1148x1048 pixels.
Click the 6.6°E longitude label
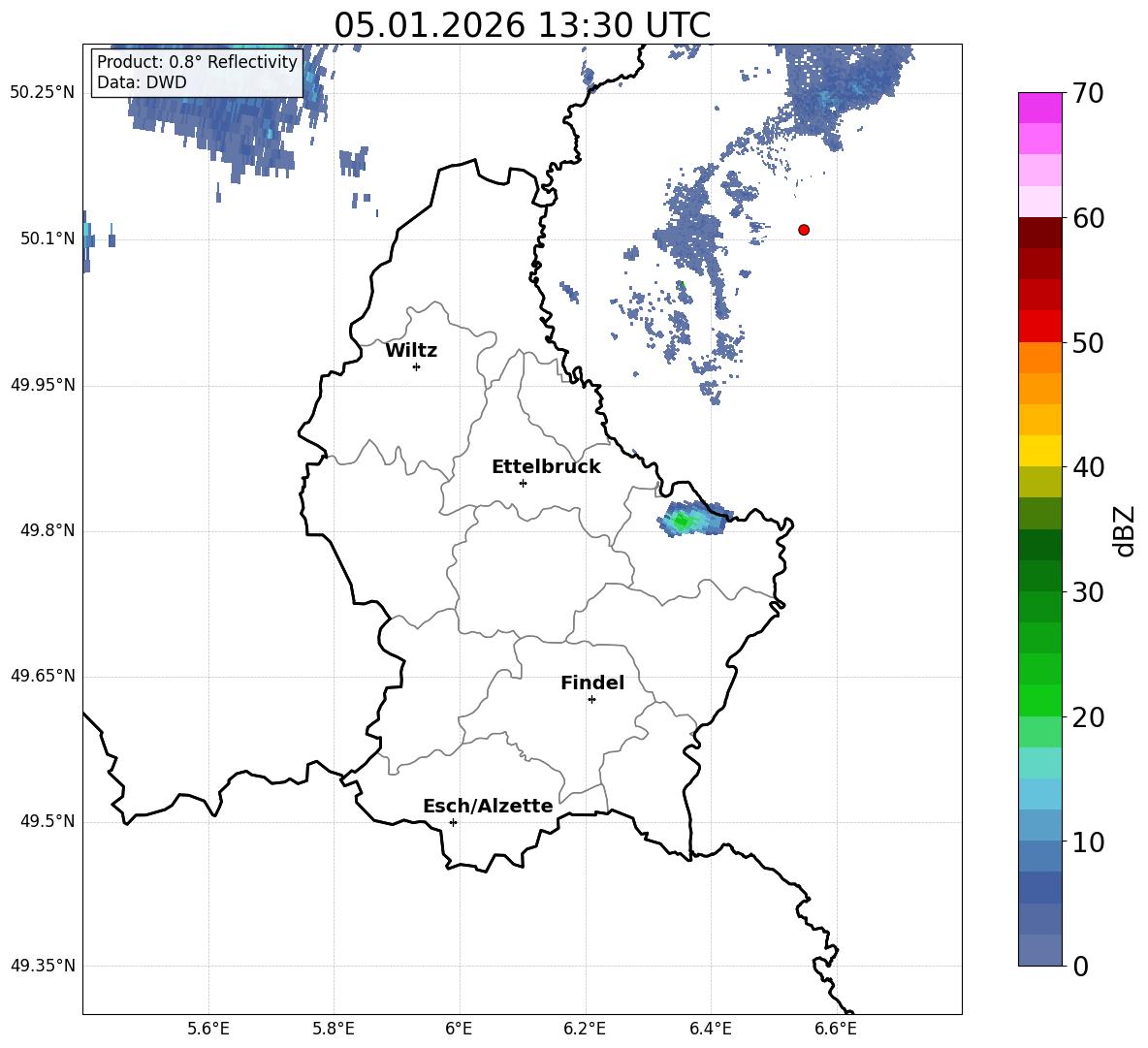tap(836, 1029)
